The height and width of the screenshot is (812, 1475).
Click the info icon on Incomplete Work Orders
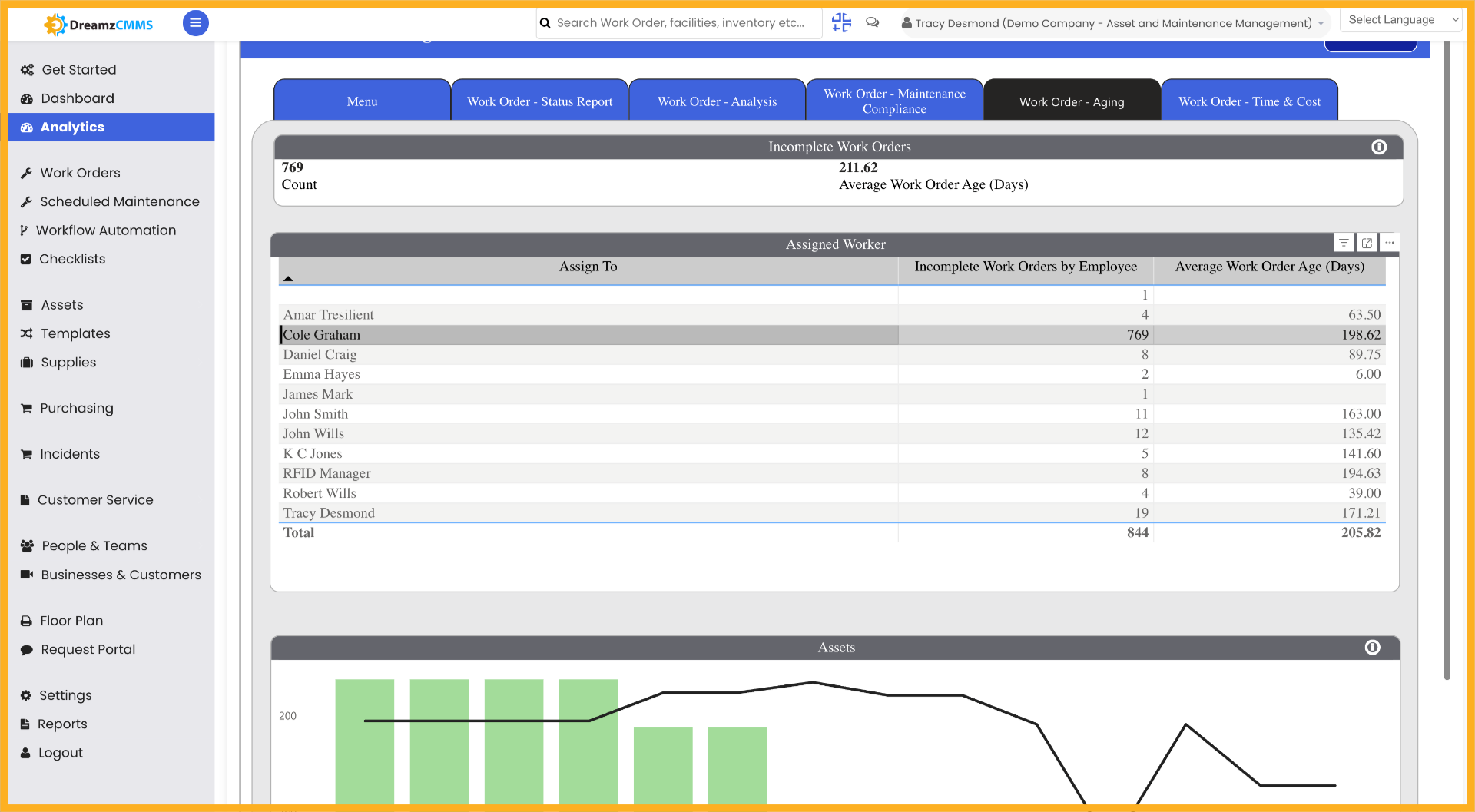coord(1379,147)
